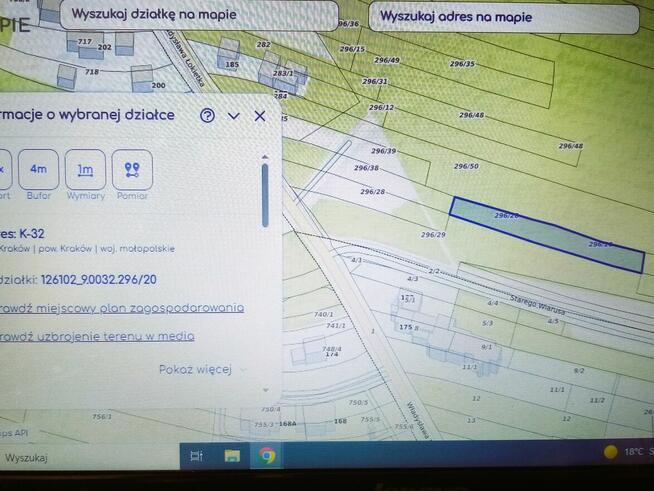Select the Wymiary 1m dimensions tool

[x=85, y=170]
